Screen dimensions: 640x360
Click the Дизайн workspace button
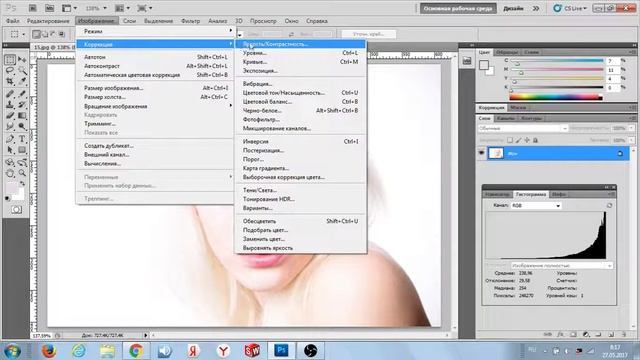pos(513,8)
